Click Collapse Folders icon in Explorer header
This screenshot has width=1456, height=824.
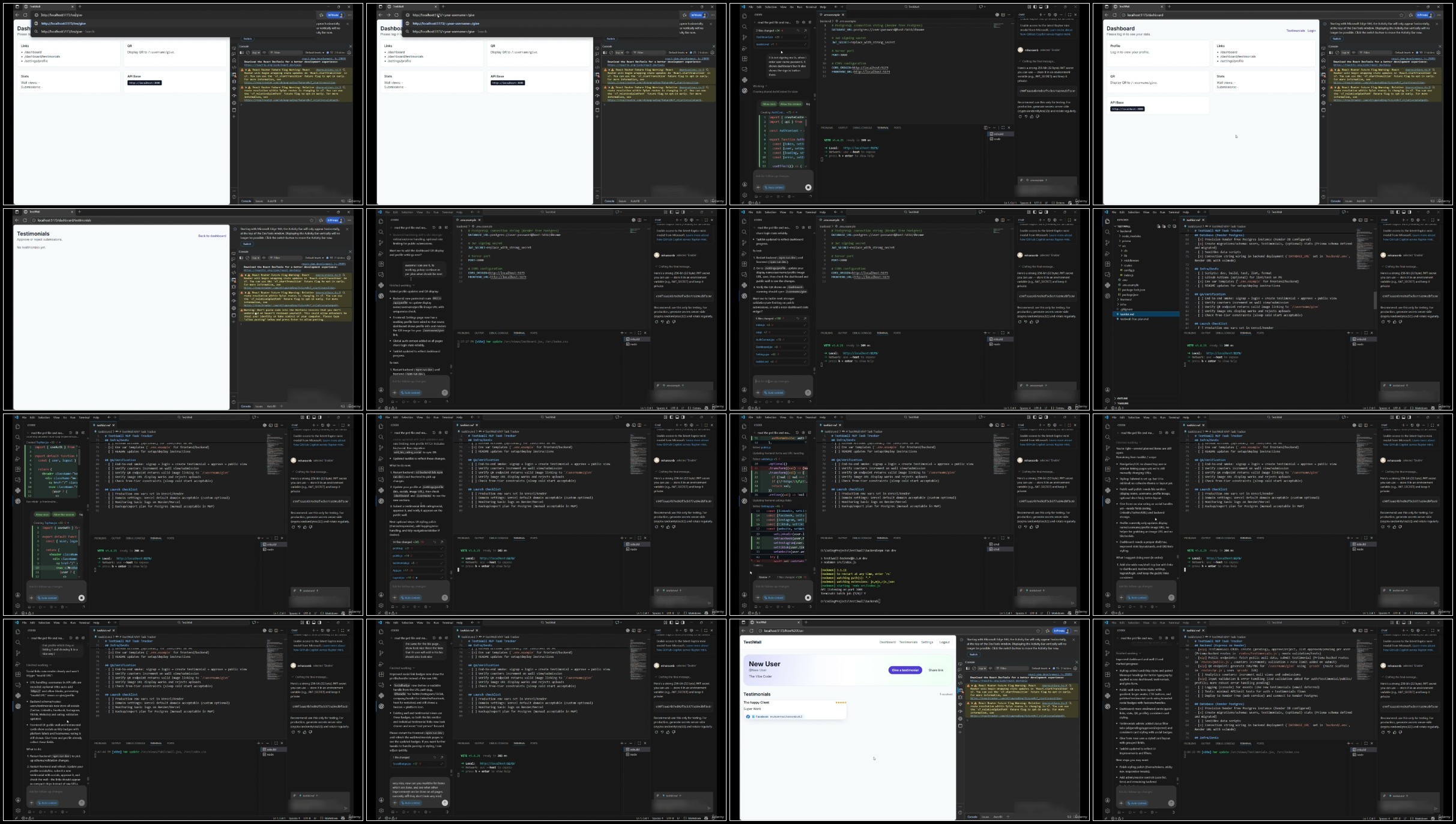1174,226
